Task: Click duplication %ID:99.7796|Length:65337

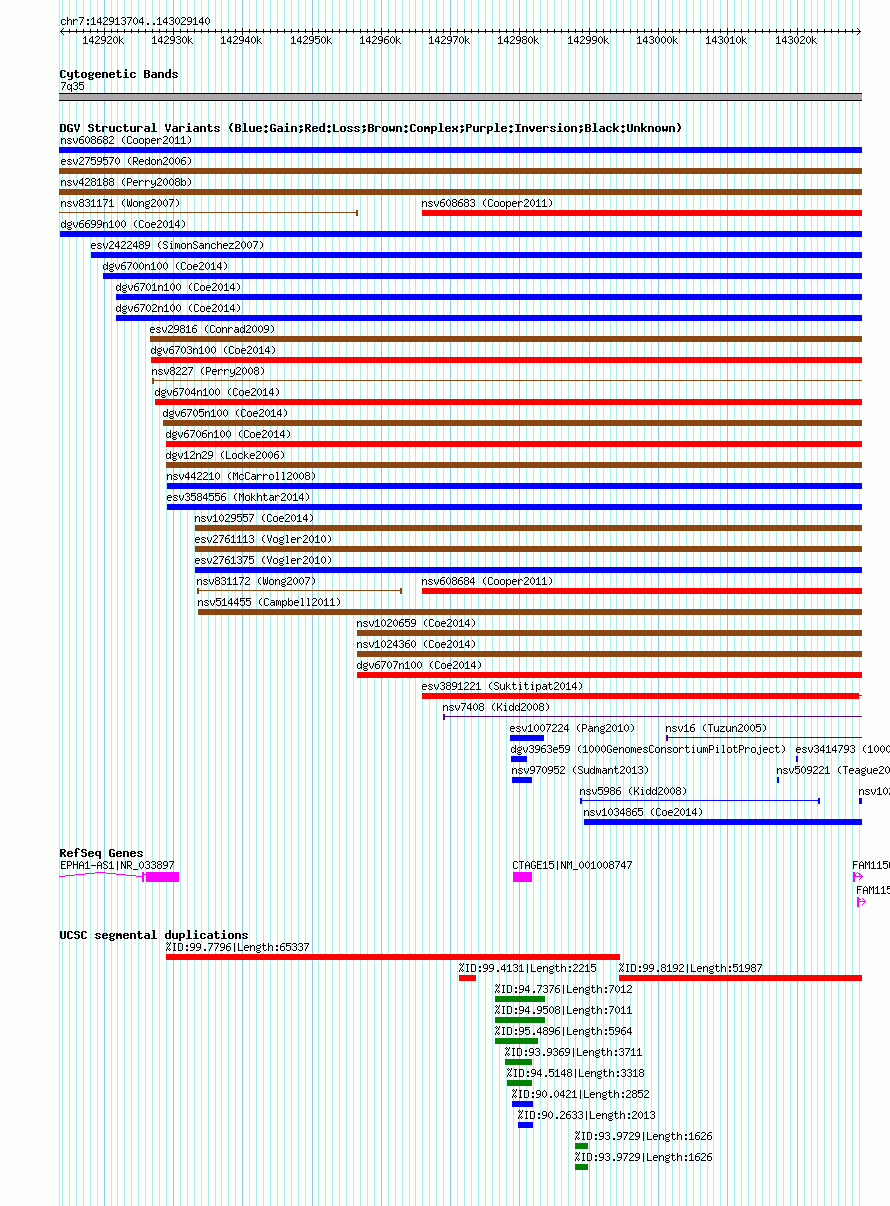Action: [238, 947]
